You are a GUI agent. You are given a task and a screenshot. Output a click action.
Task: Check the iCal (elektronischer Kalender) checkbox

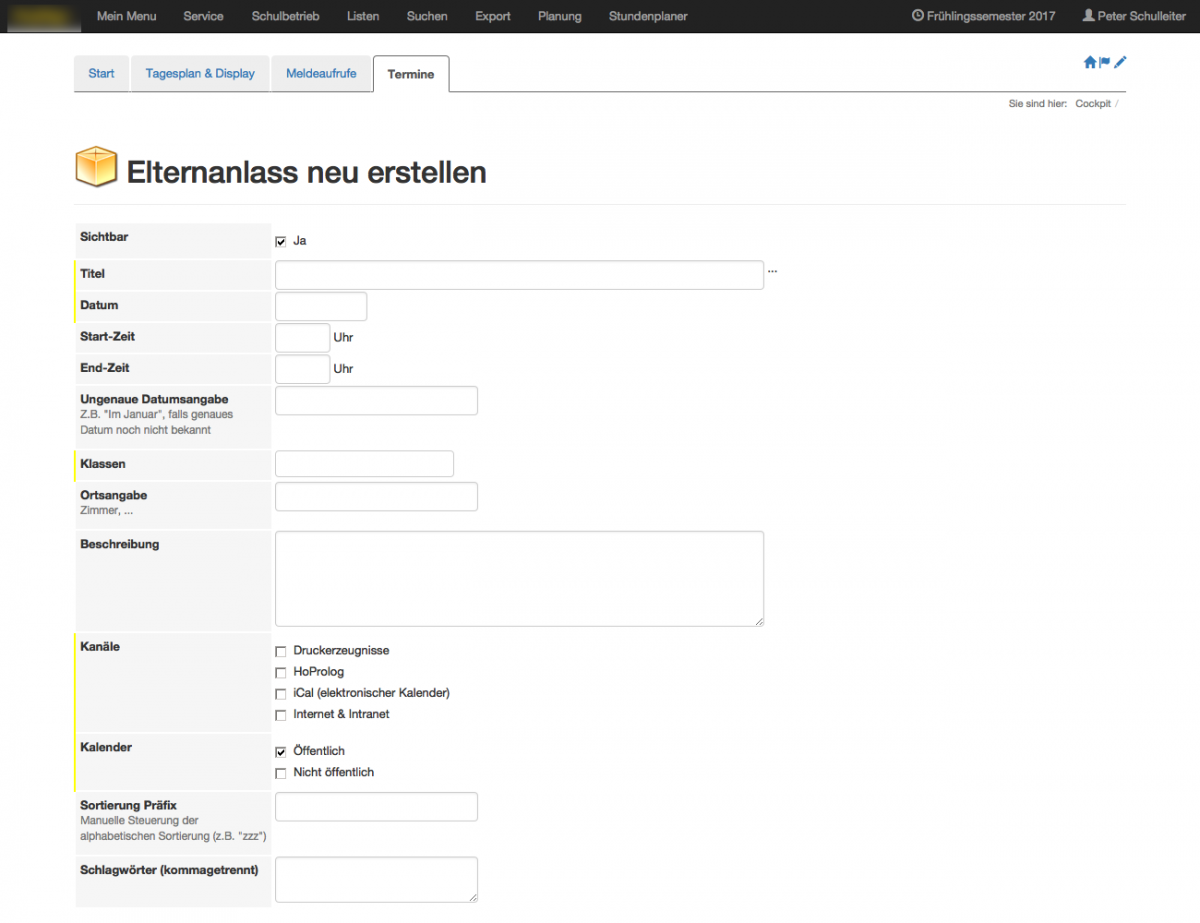[281, 694]
